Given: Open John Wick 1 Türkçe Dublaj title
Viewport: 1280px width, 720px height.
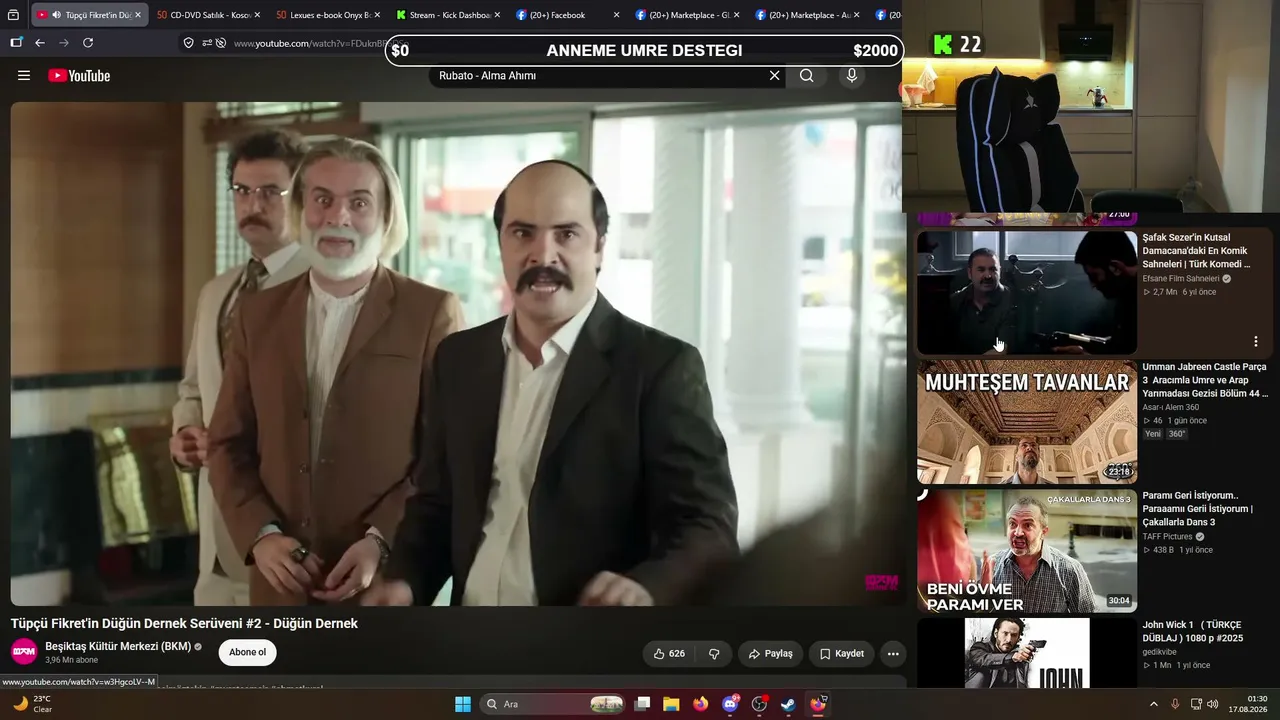Looking at the screenshot, I should pyautogui.click(x=1193, y=632).
